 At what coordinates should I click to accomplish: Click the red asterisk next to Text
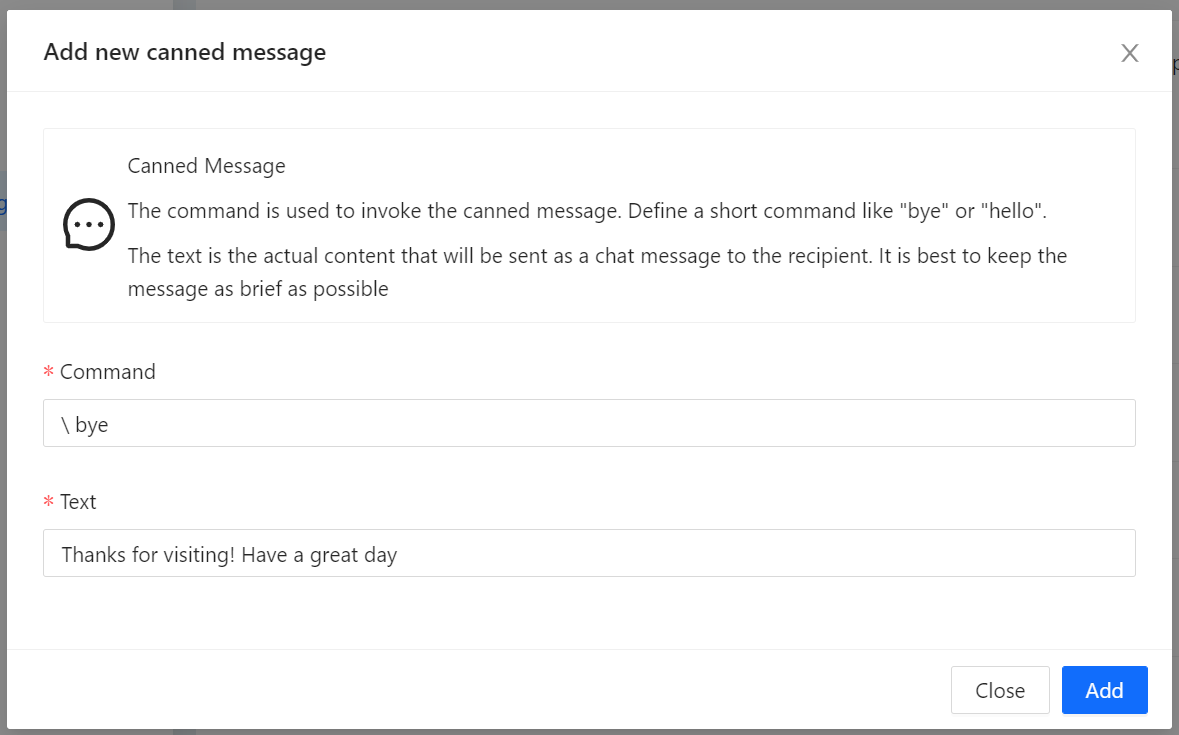pyautogui.click(x=48, y=502)
